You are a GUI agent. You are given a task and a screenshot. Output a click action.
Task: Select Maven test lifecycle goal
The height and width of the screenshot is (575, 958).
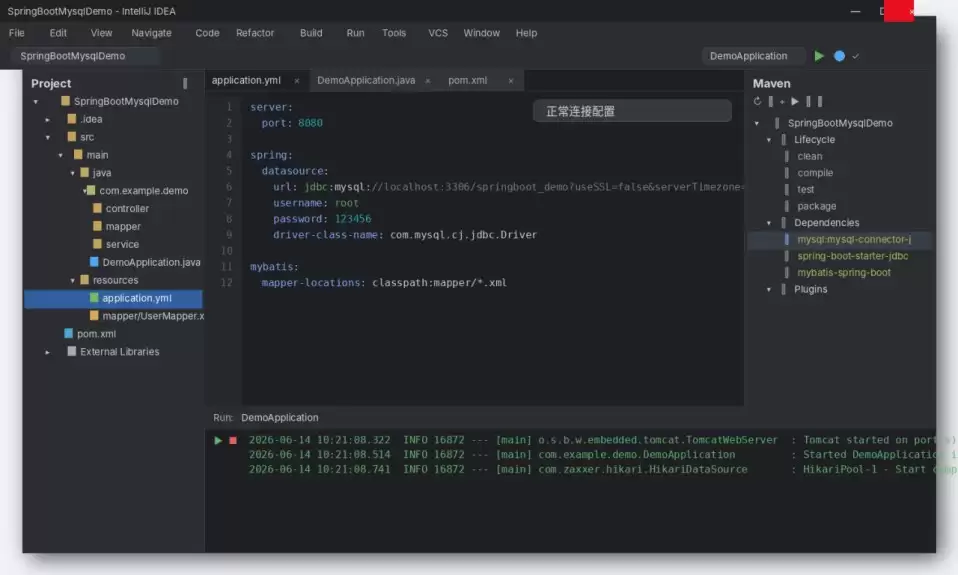pos(805,189)
